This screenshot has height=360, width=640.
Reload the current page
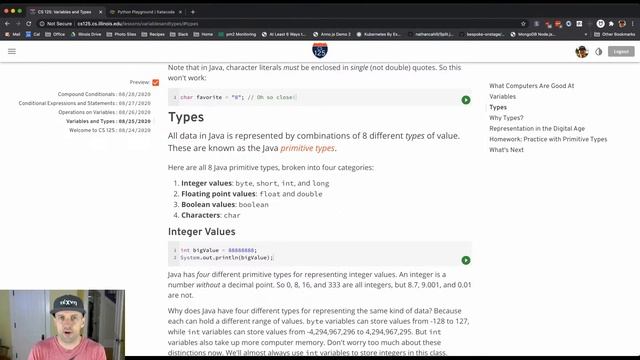coord(29,24)
